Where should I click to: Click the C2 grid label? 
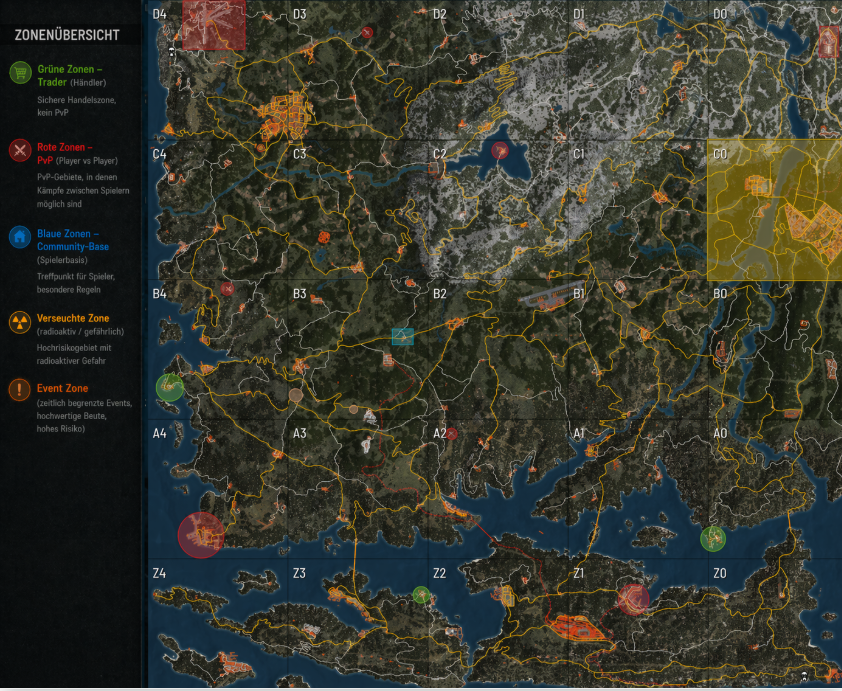pyautogui.click(x=440, y=154)
